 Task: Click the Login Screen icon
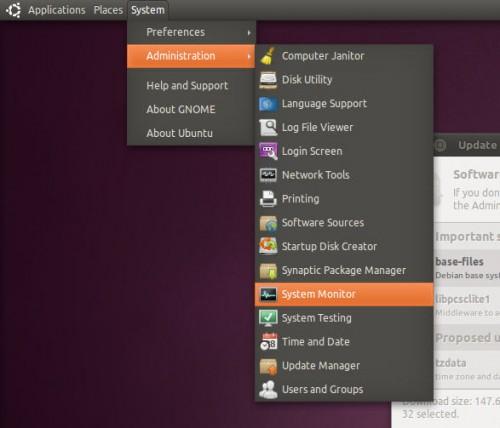click(x=268, y=151)
